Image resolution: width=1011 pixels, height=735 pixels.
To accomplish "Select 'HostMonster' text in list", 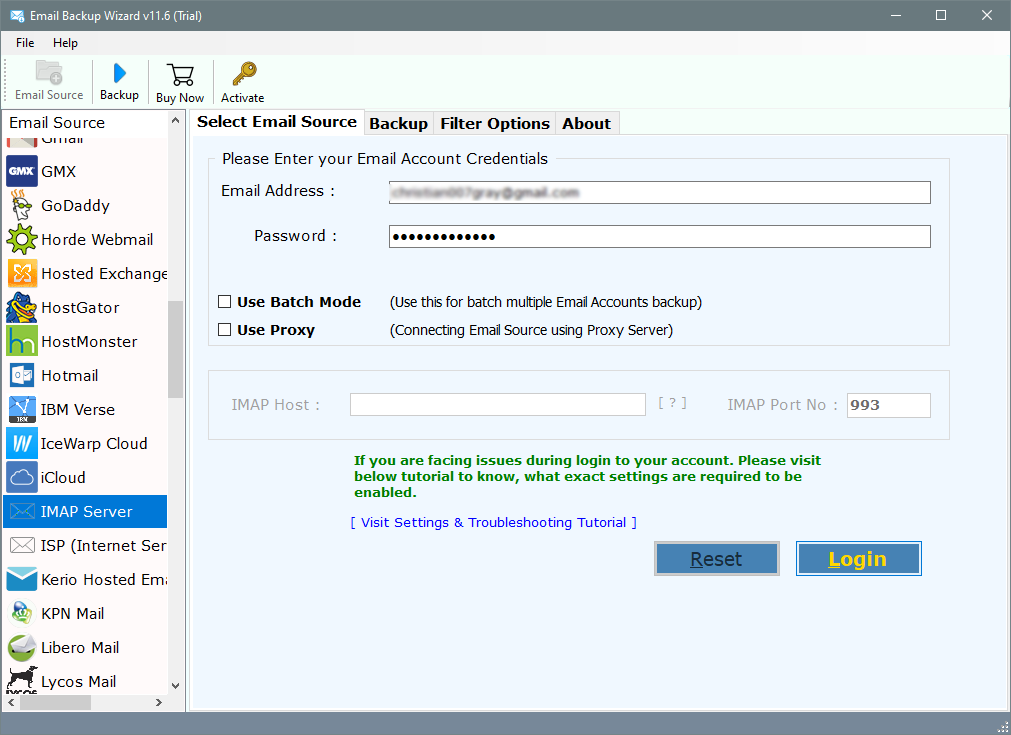I will (x=89, y=341).
